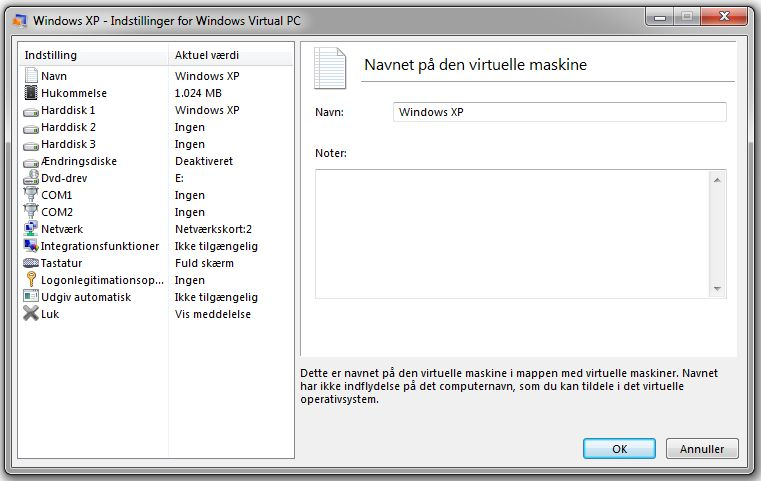761x481 pixels.
Task: Select the Luk X icon setting
Action: point(31,314)
